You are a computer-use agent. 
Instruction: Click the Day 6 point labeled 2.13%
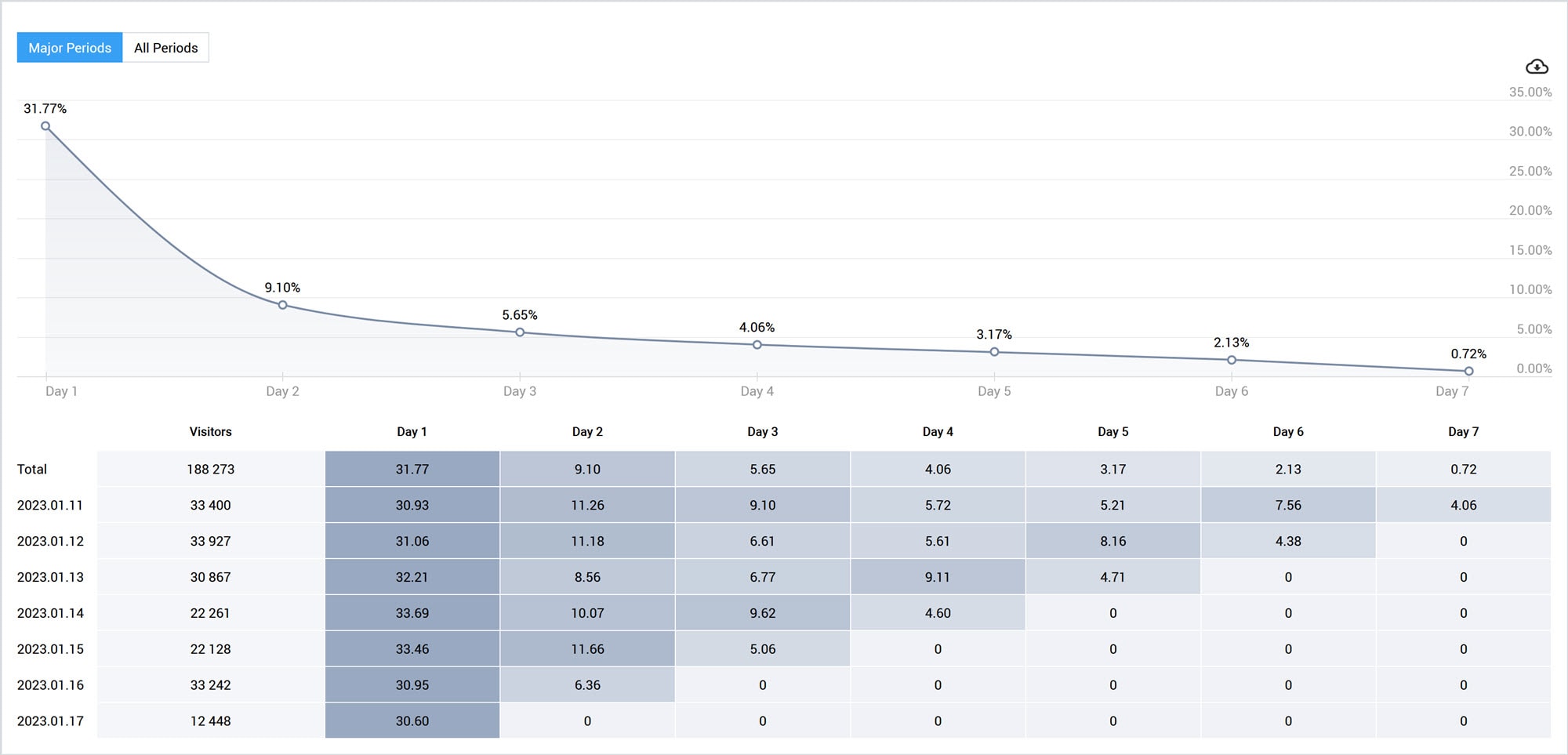(1231, 360)
